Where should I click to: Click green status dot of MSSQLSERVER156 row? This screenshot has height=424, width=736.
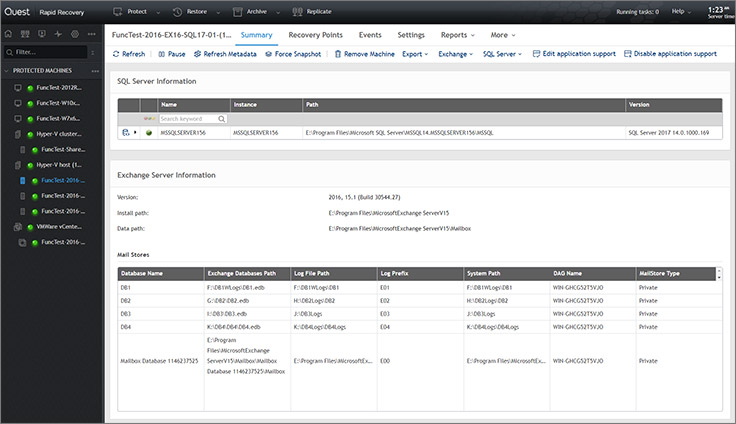tap(149, 133)
